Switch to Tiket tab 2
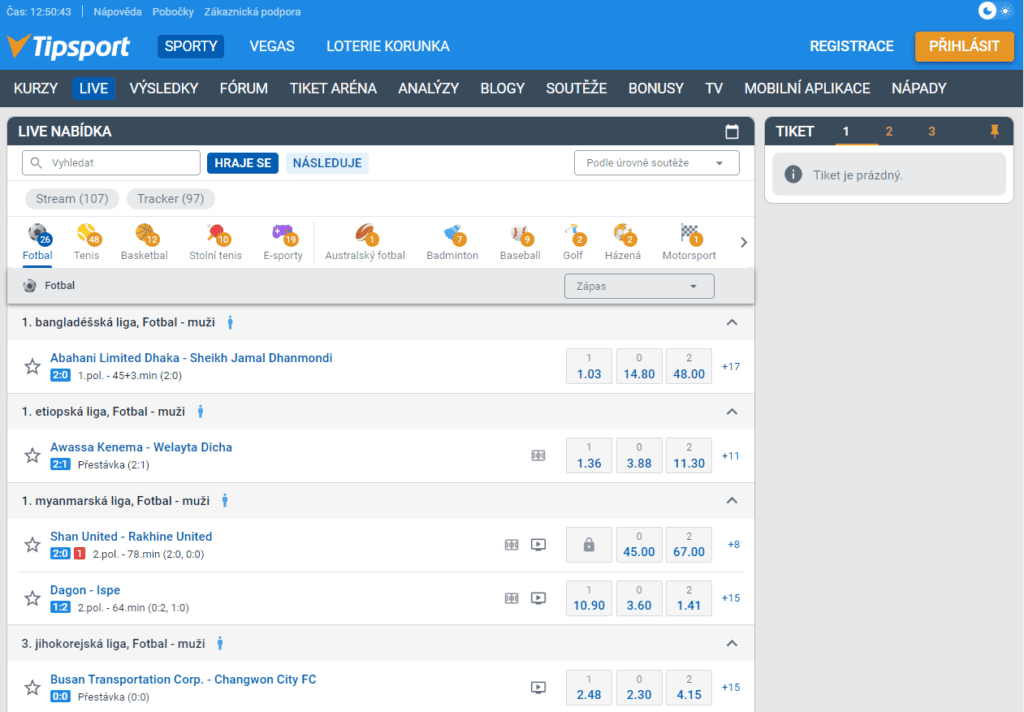The image size is (1024, 712). coord(889,131)
